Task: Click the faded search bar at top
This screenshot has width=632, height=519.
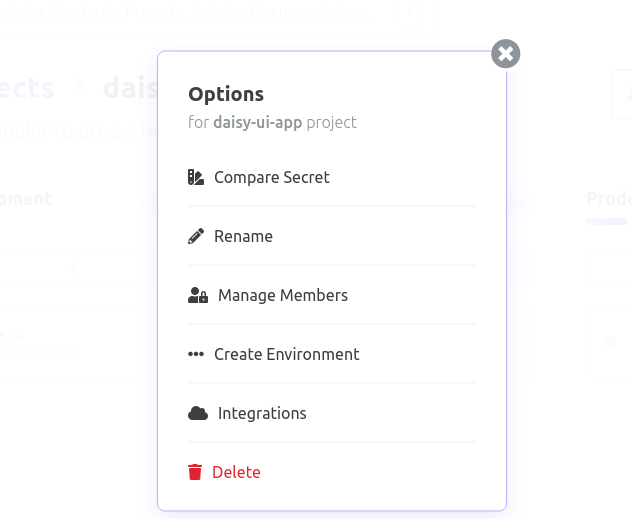Action: click(200, 14)
